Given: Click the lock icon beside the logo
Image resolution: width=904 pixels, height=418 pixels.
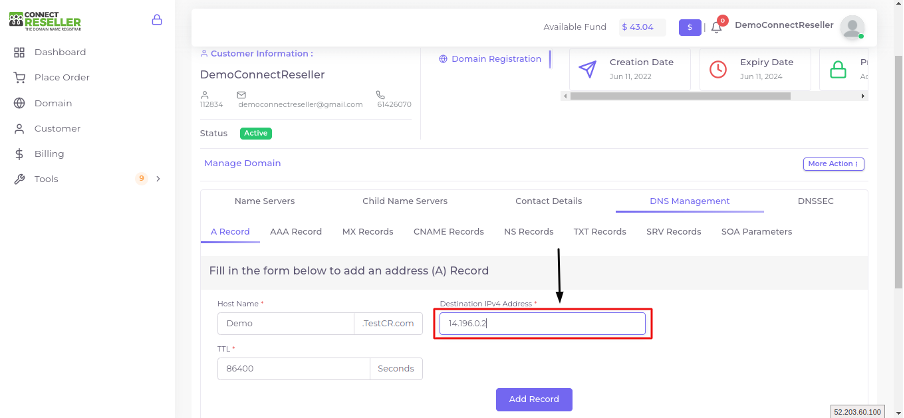Looking at the screenshot, I should click(156, 20).
